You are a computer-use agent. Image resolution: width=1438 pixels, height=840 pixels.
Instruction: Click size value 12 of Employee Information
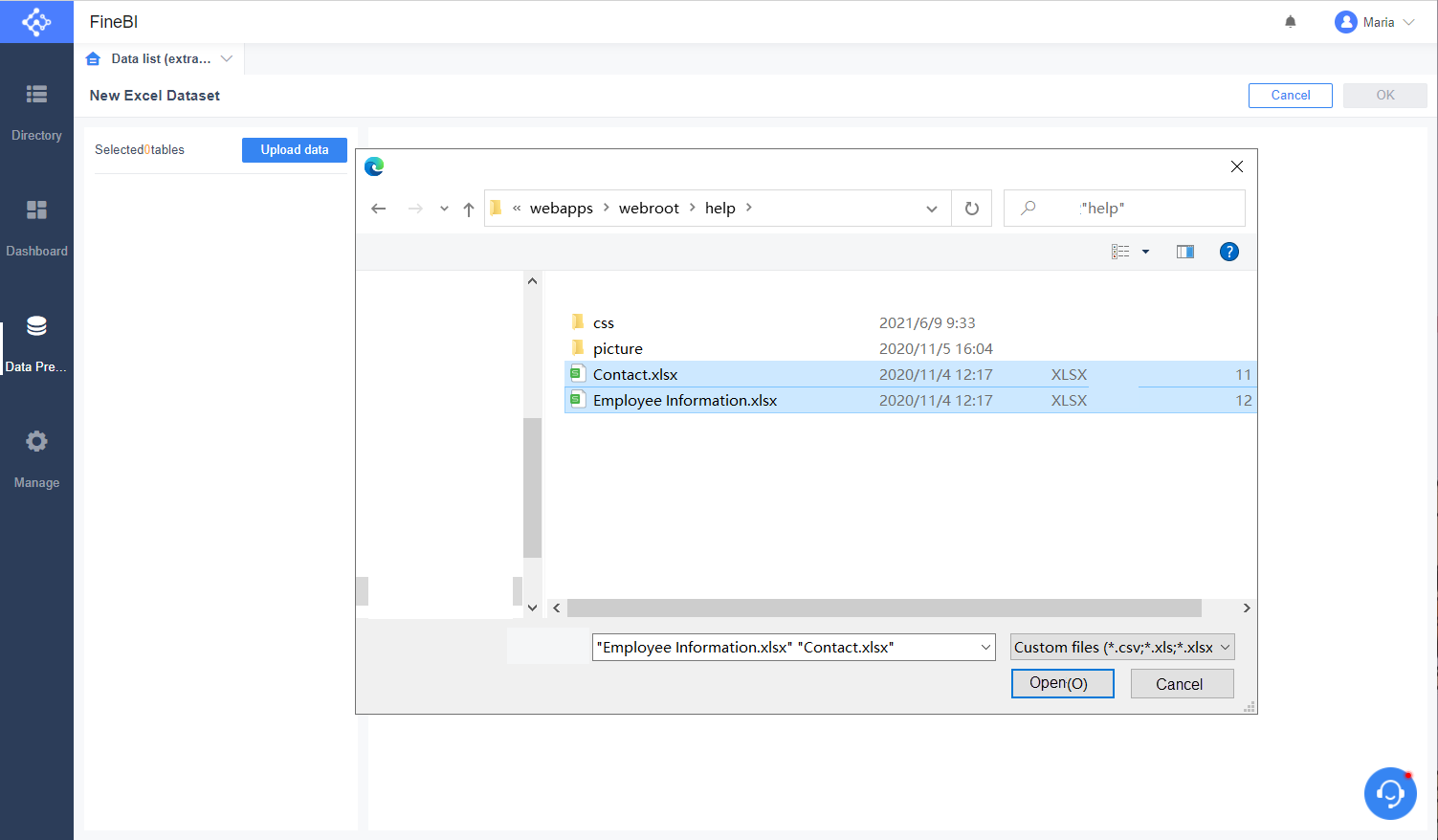point(1244,401)
